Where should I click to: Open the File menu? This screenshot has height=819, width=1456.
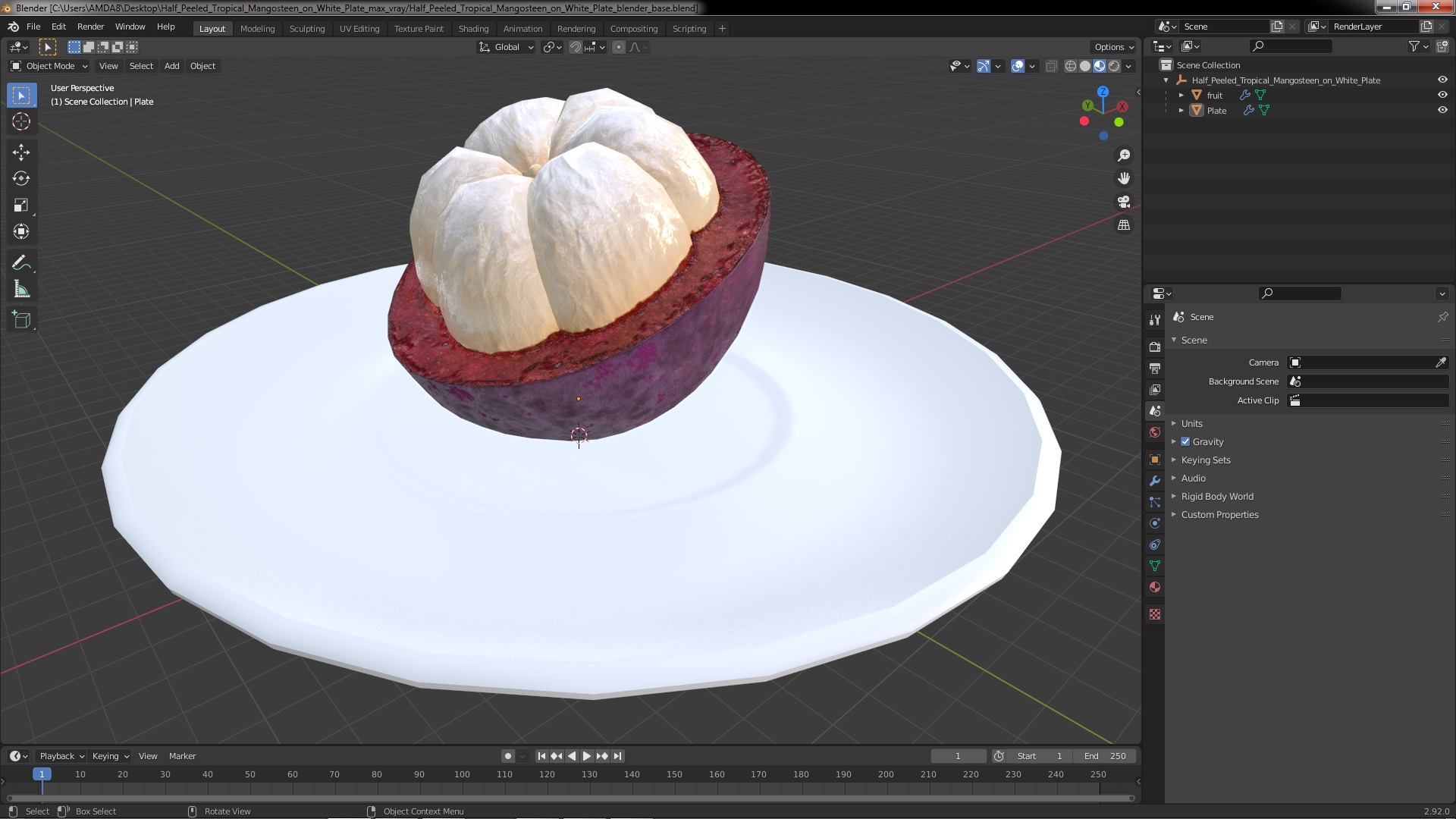click(x=33, y=27)
